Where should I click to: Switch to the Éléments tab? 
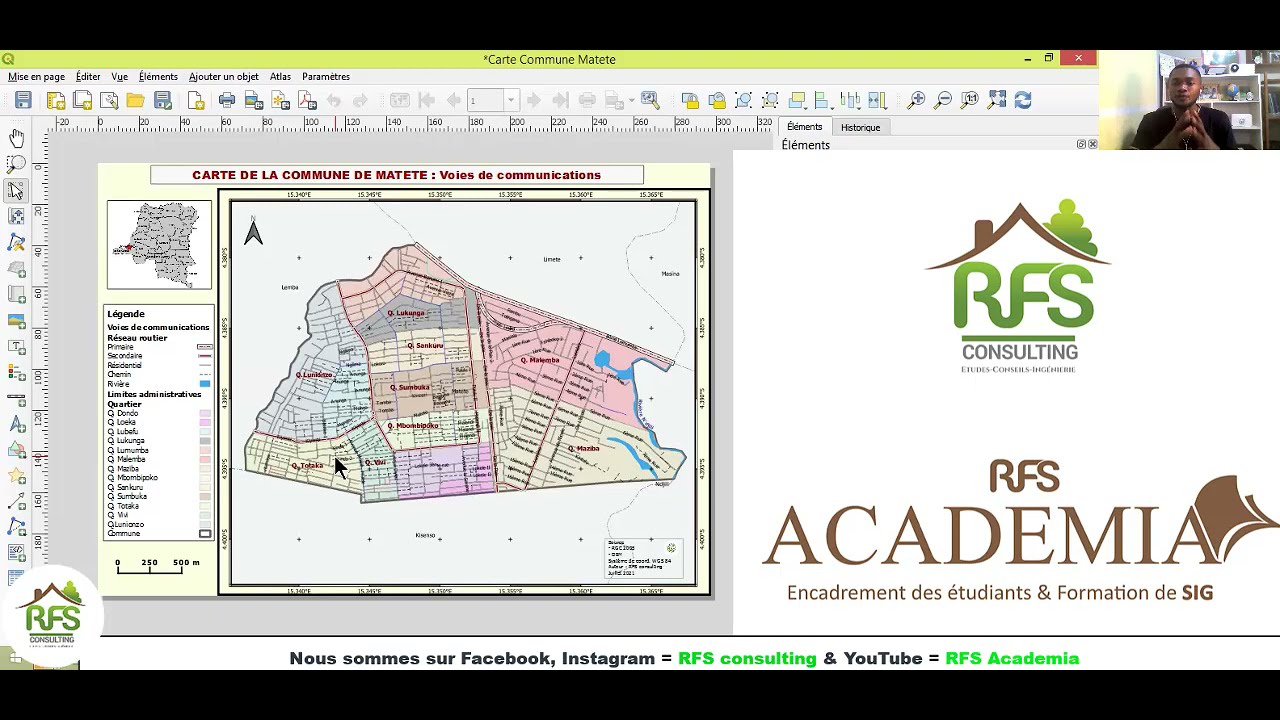(x=804, y=127)
